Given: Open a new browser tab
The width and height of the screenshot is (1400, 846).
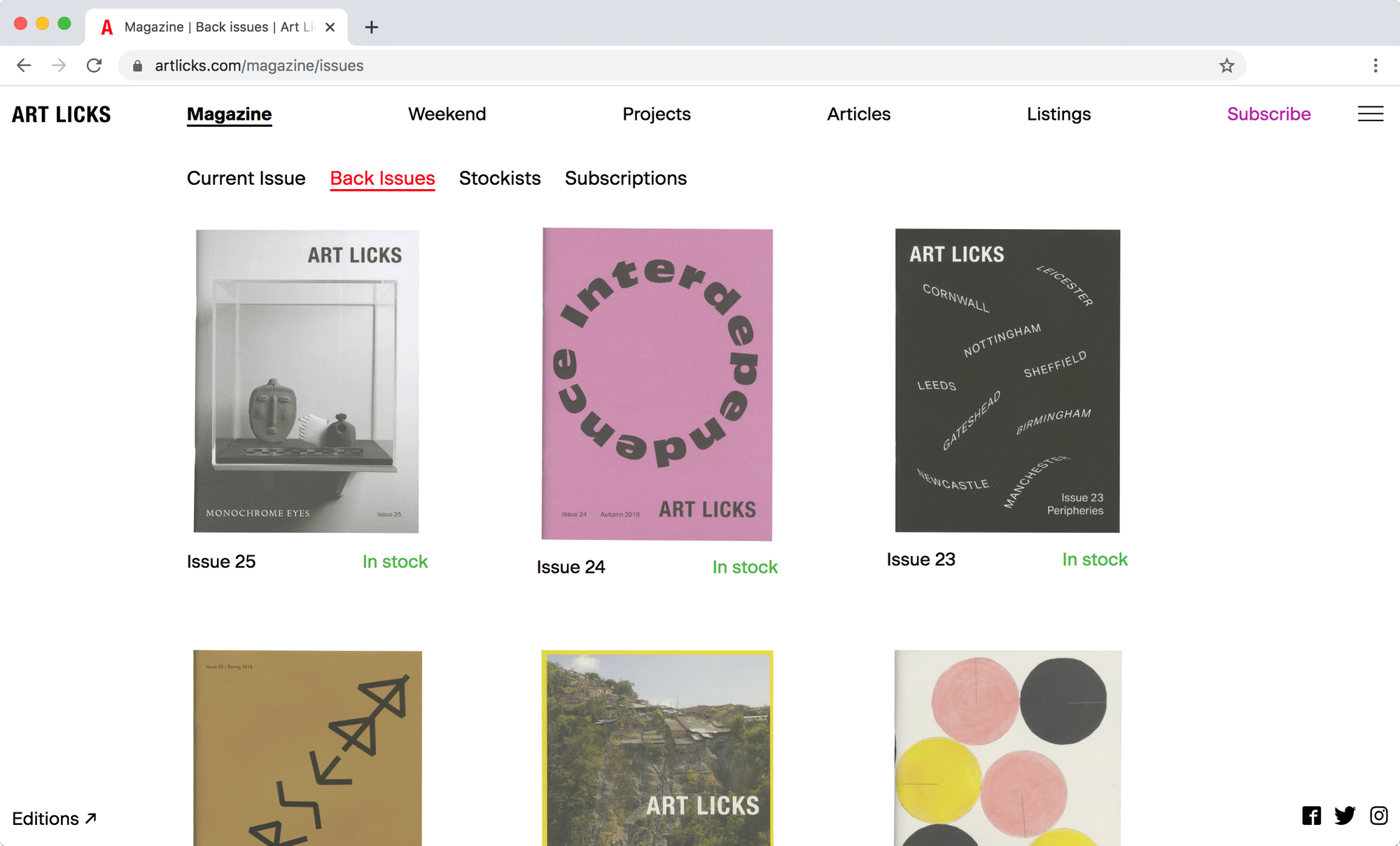Looking at the screenshot, I should [372, 27].
